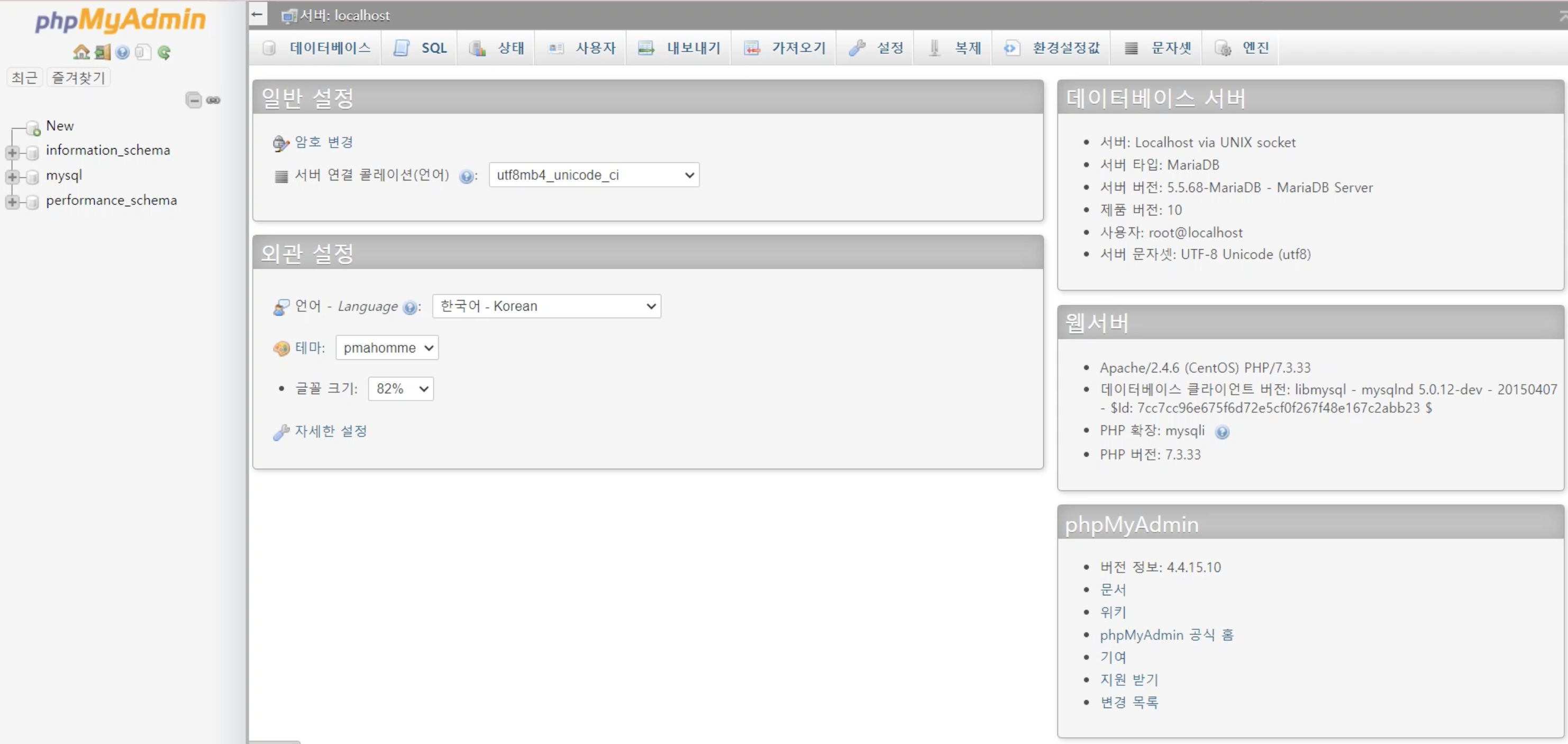
Task: Click New database tree item
Action: (60, 126)
